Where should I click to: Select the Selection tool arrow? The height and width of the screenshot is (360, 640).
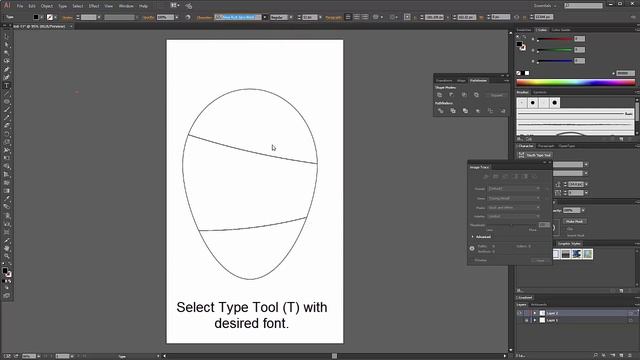point(7,37)
